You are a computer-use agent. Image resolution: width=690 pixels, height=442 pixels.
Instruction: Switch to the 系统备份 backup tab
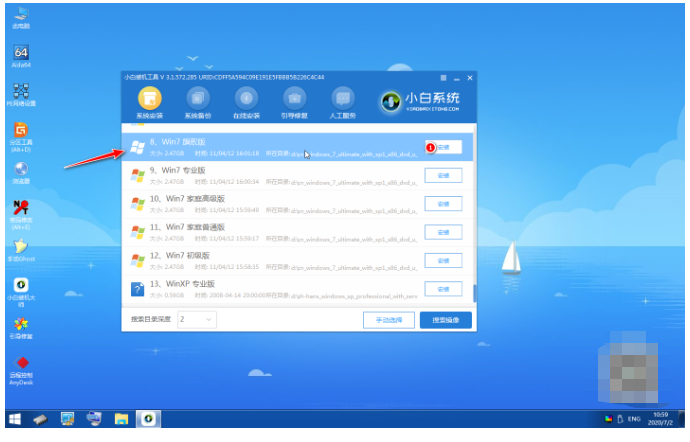[x=198, y=103]
